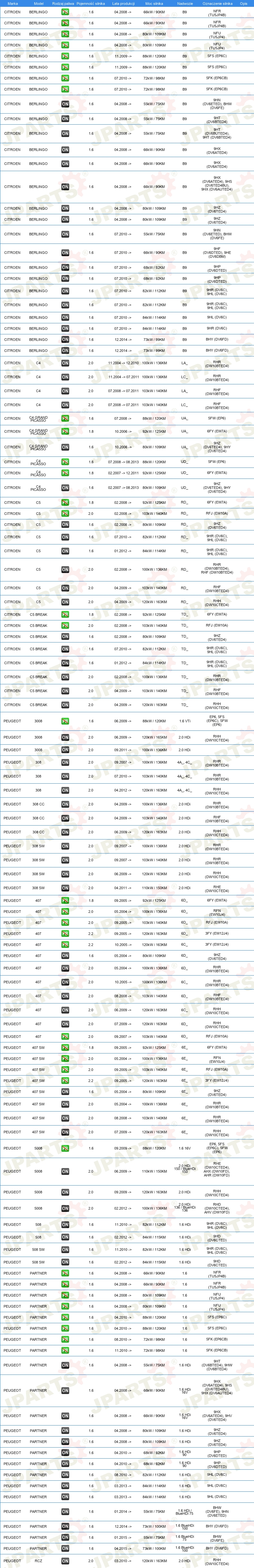Click diesel icon in C5 120kW RHH row
The height and width of the screenshot is (1568, 254).
(65, 602)
